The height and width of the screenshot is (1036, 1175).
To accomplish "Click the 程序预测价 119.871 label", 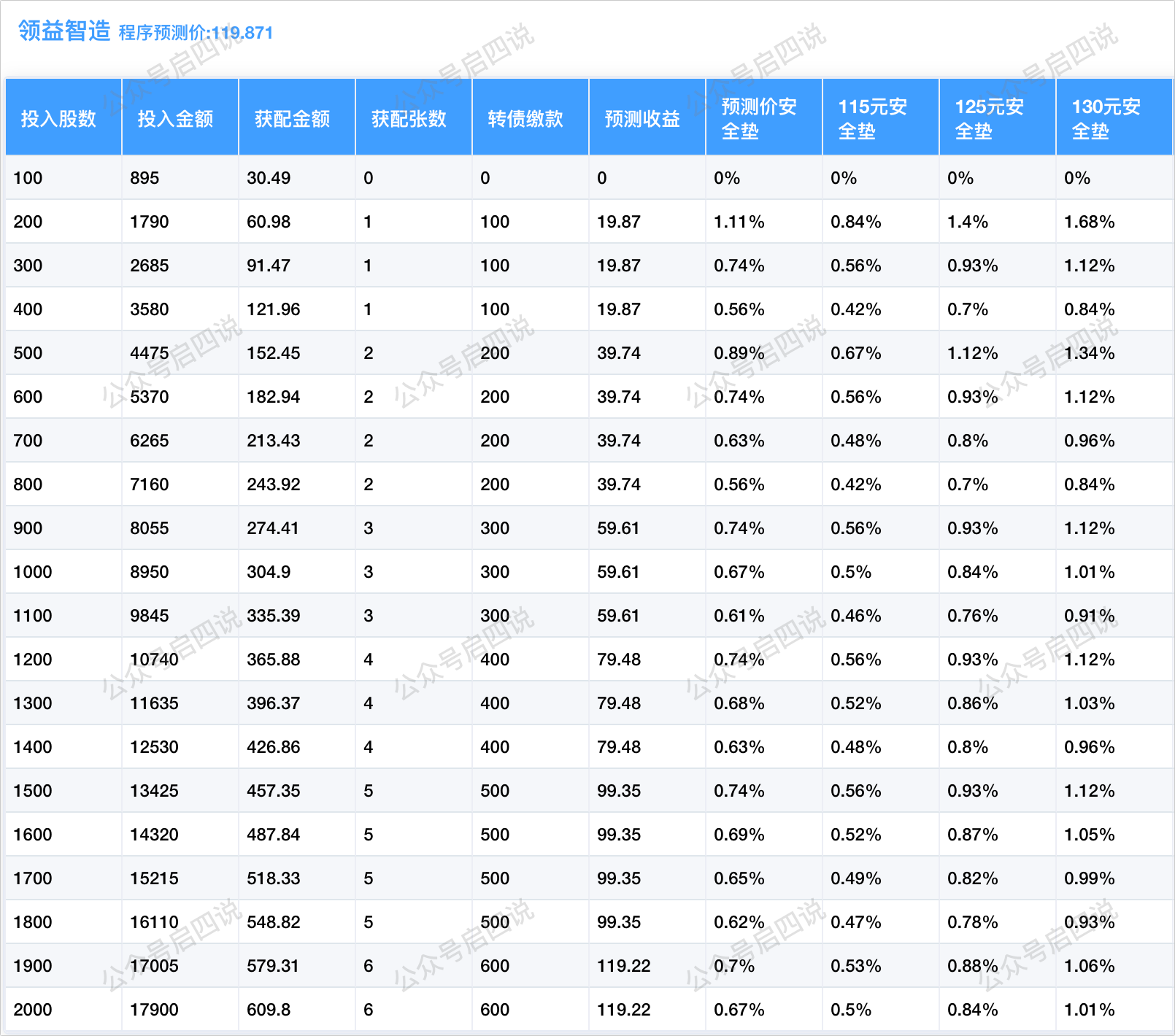I will point(196,33).
